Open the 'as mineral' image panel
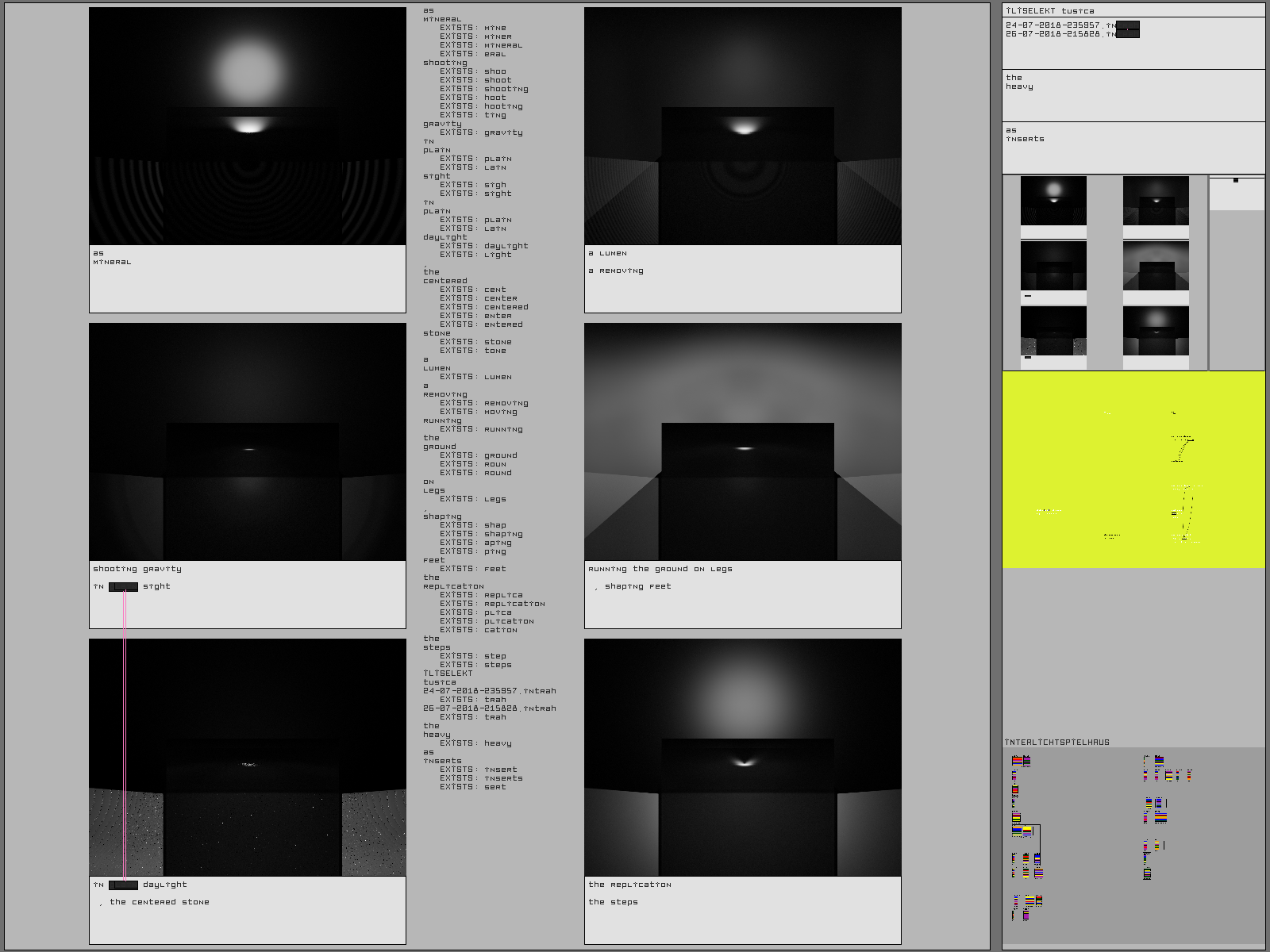Viewport: 1270px width, 952px height. click(248, 127)
